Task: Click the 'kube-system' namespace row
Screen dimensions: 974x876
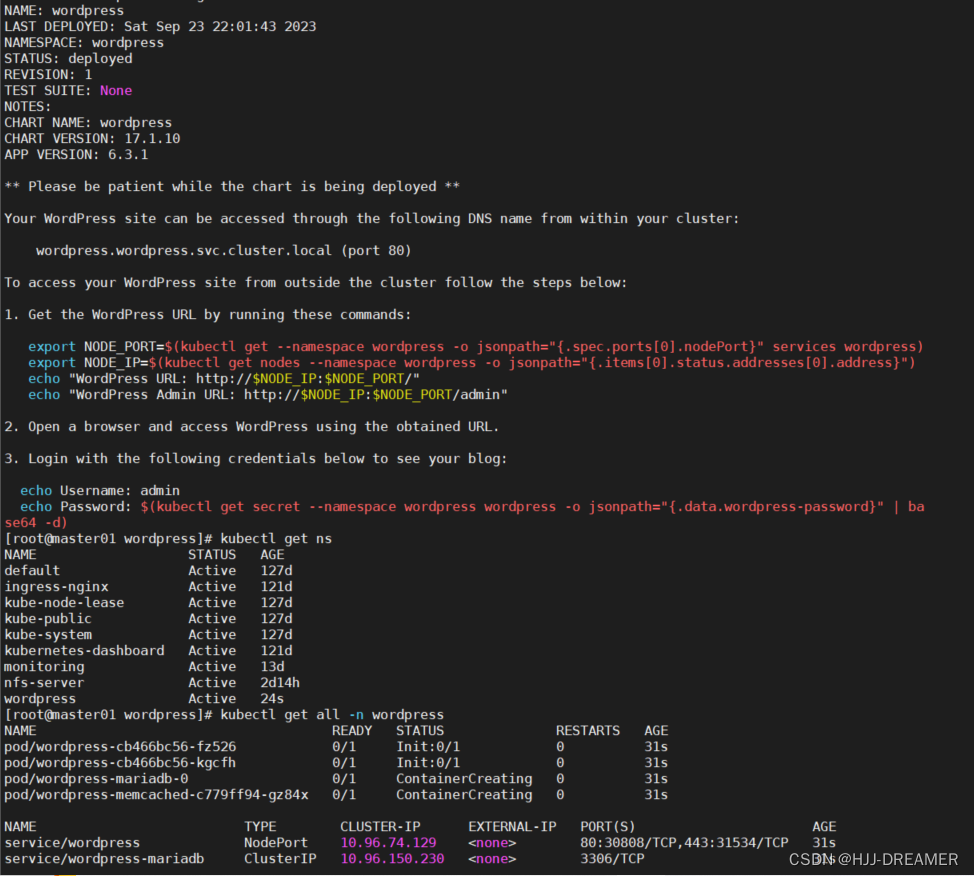Action: 148,635
